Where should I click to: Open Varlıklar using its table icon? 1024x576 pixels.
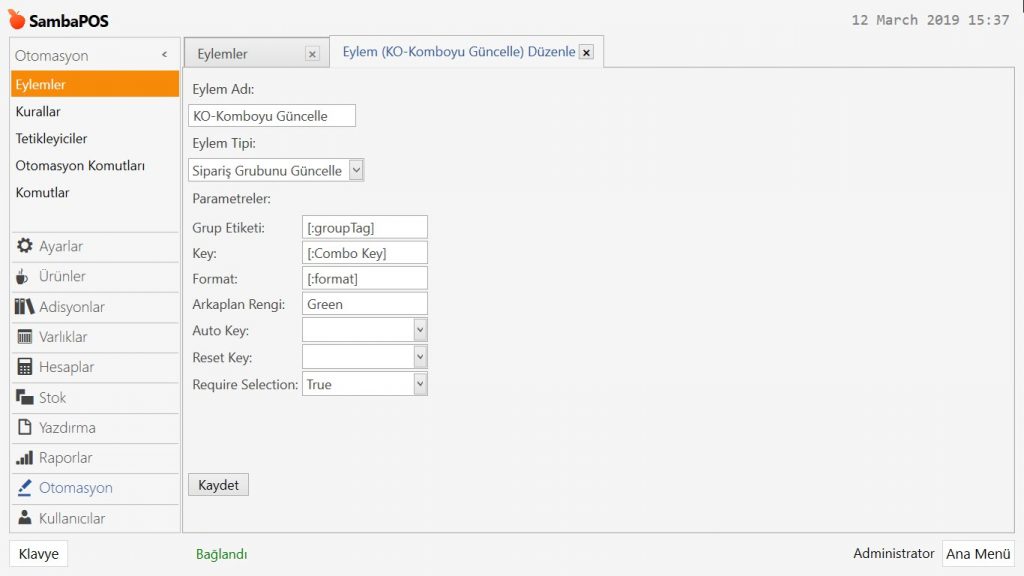pos(25,337)
